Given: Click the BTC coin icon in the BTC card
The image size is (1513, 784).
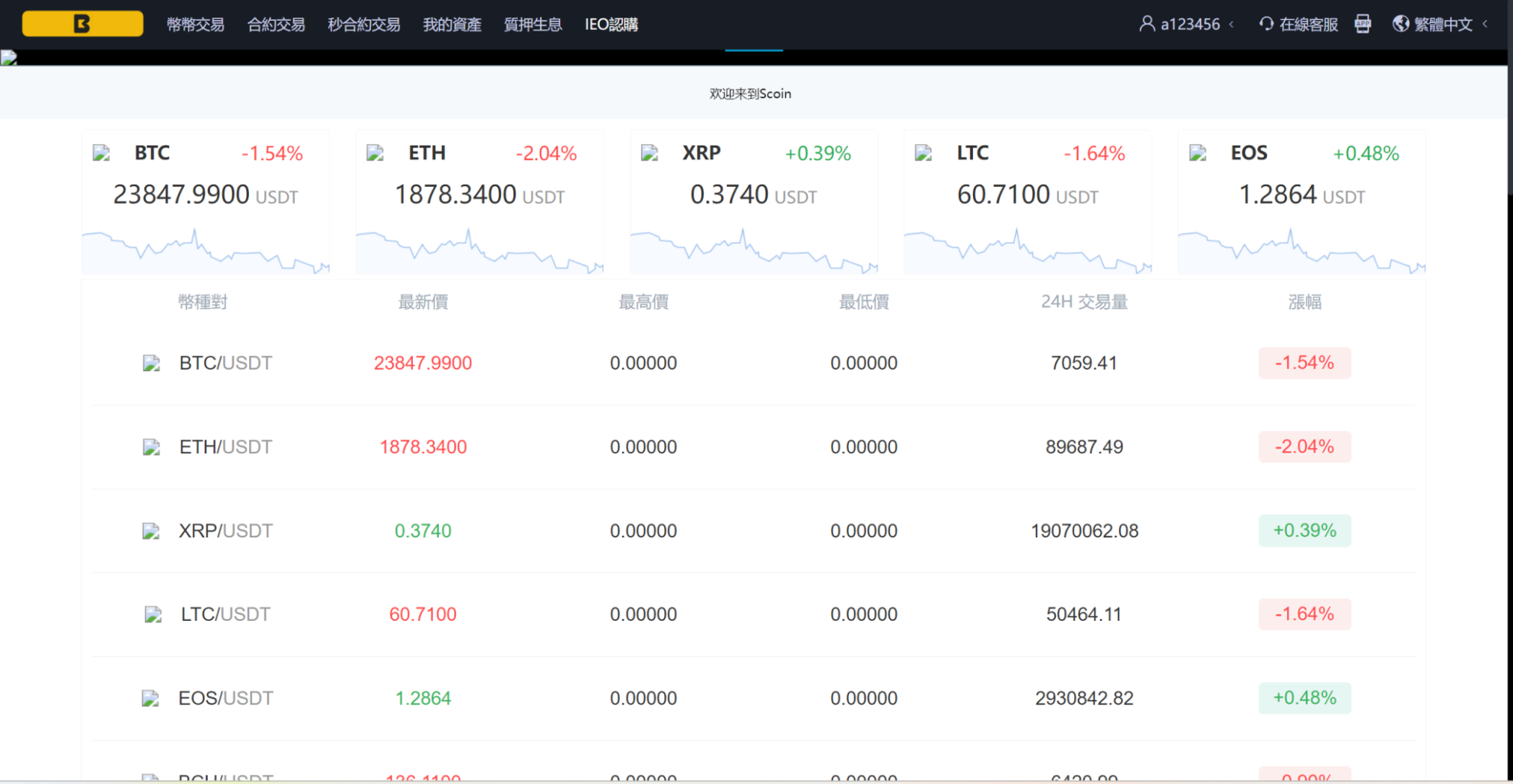Looking at the screenshot, I should click(x=101, y=152).
